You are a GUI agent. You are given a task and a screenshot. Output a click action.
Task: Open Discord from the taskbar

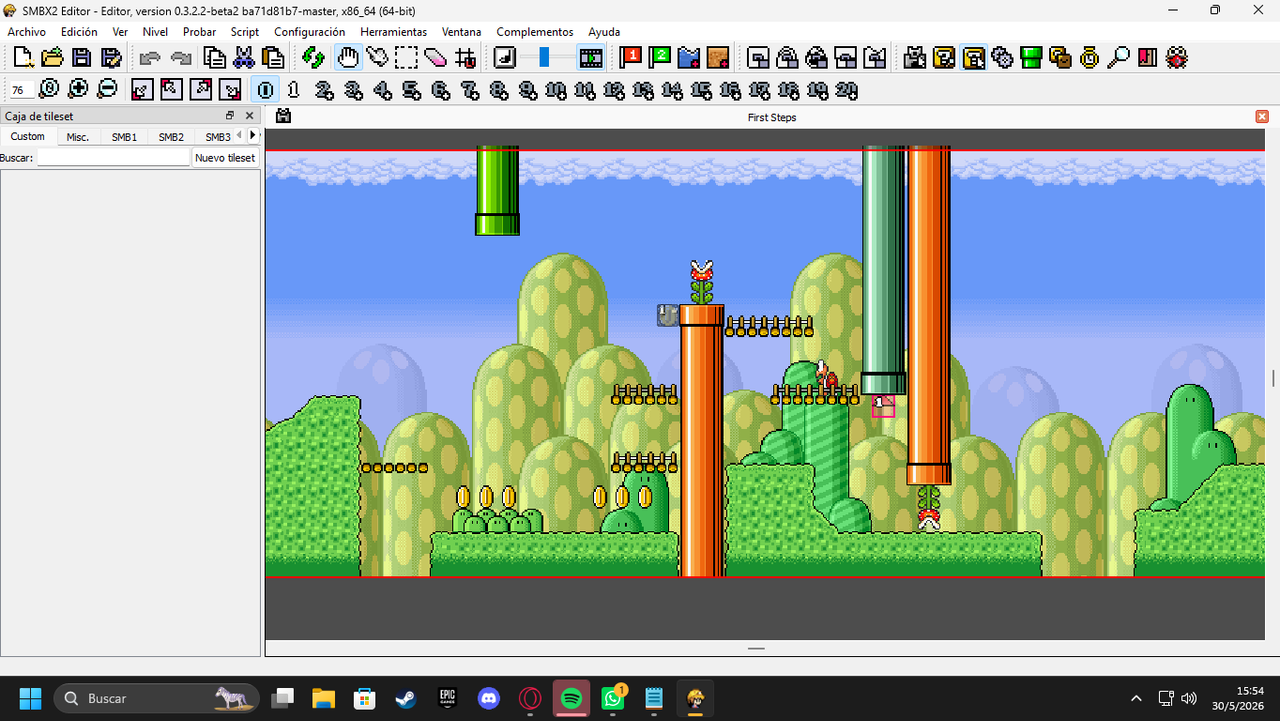tap(489, 698)
